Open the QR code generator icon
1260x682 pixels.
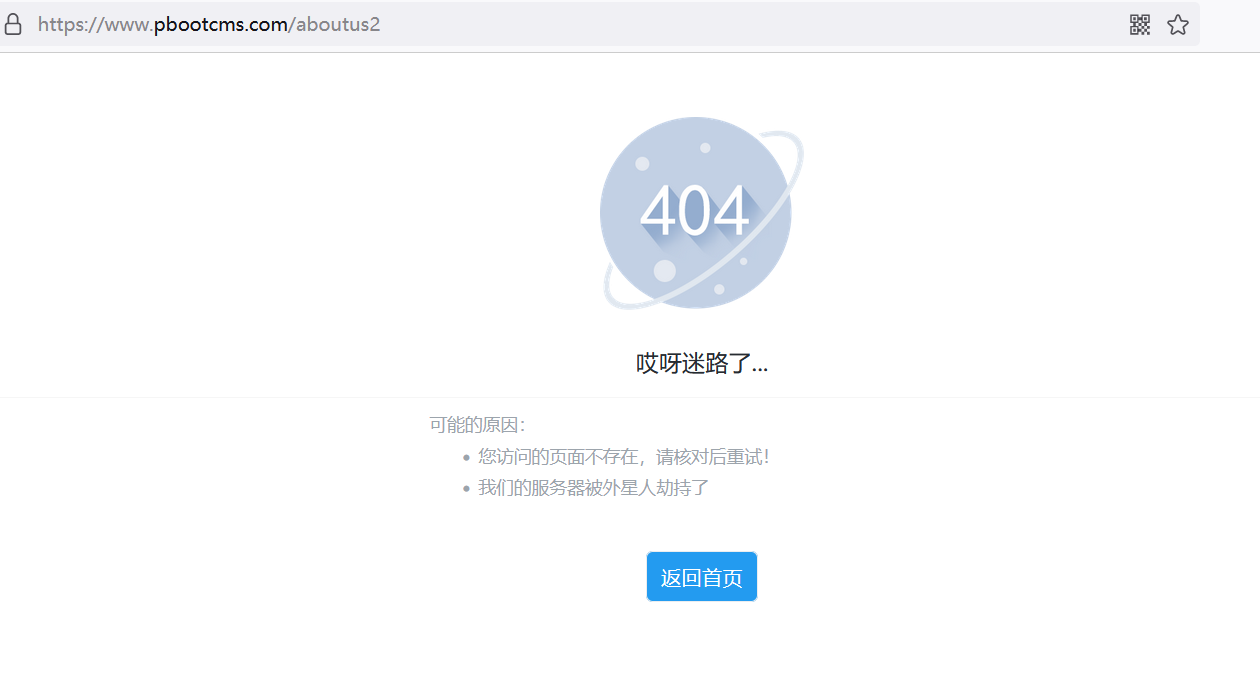tap(1140, 25)
